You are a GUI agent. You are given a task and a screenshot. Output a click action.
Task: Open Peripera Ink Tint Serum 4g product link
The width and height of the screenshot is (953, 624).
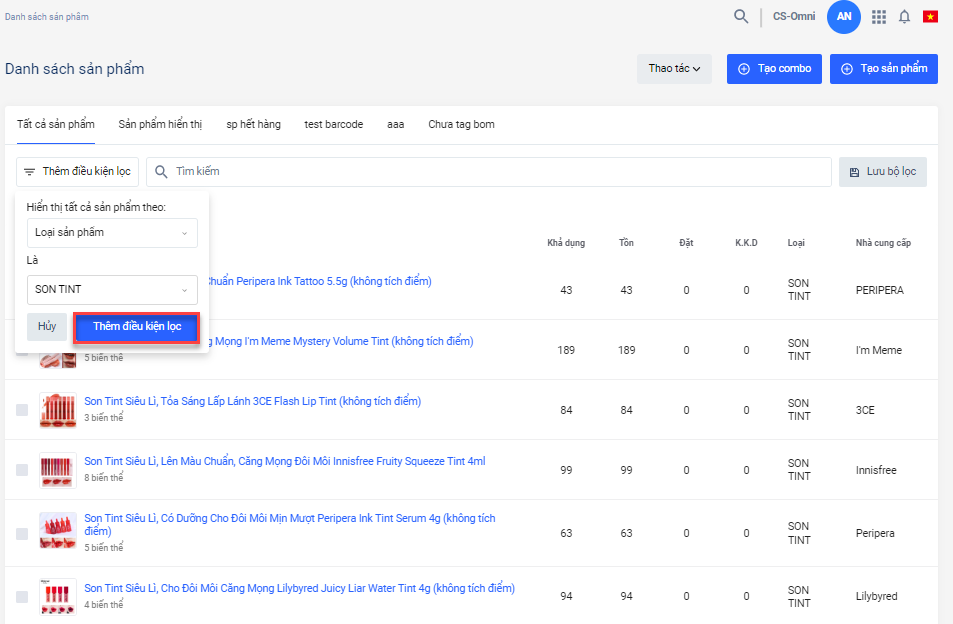289,519
